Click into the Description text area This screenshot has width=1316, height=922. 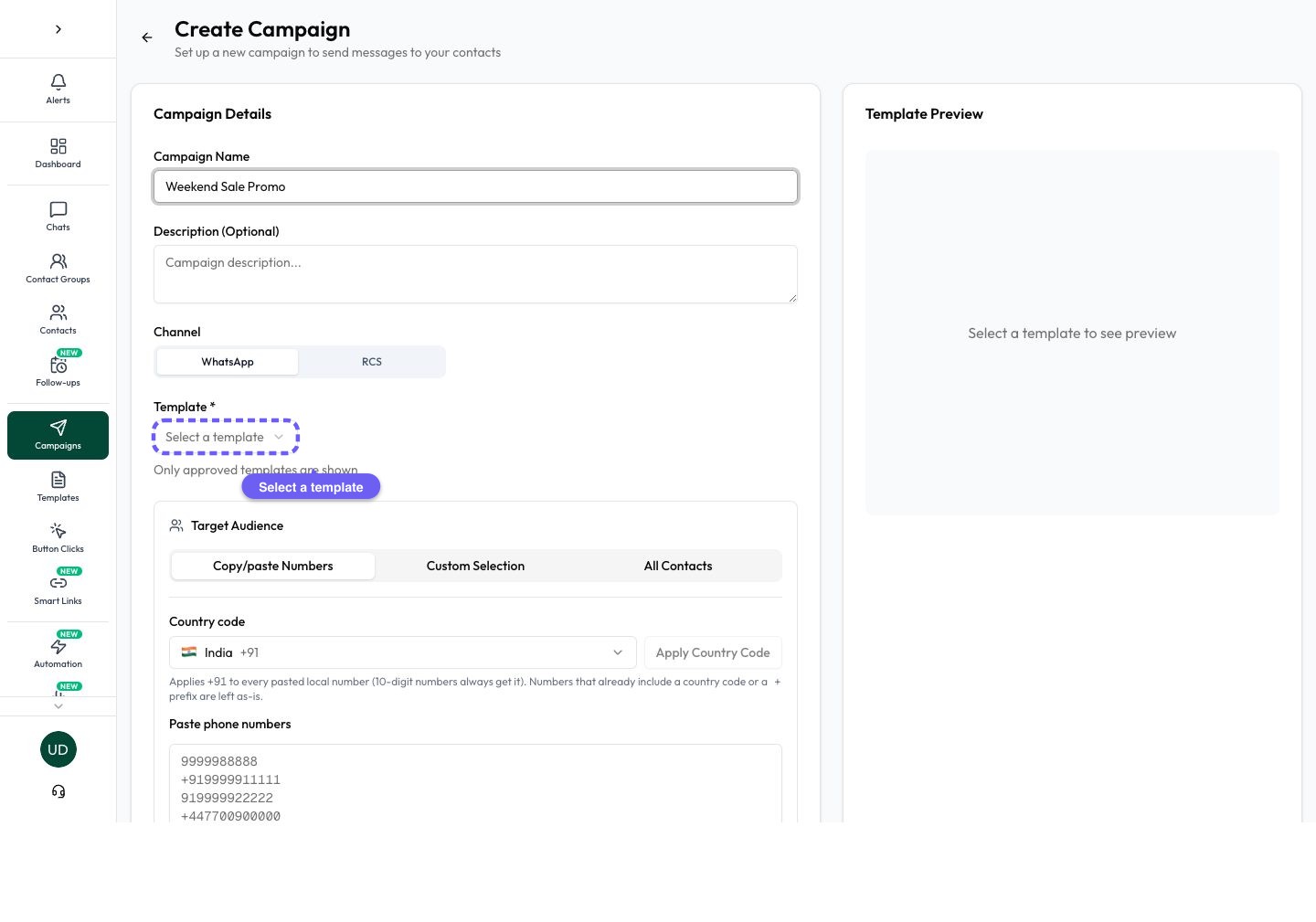click(x=475, y=274)
